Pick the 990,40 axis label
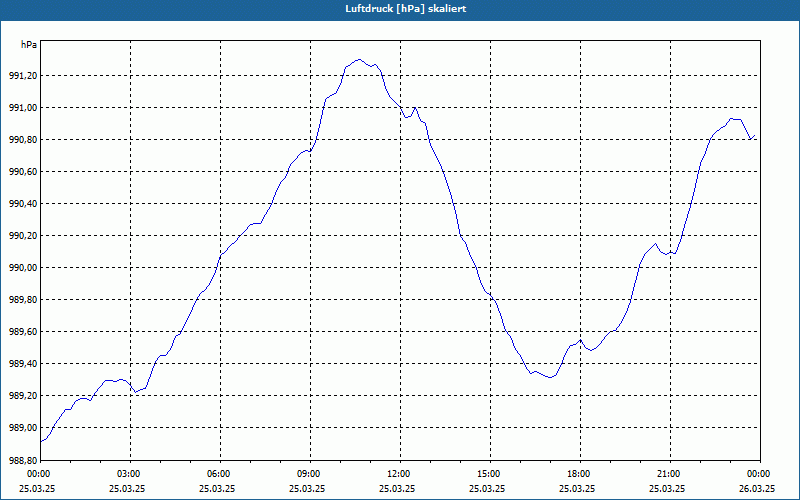The image size is (800, 500). pyautogui.click(x=23, y=204)
